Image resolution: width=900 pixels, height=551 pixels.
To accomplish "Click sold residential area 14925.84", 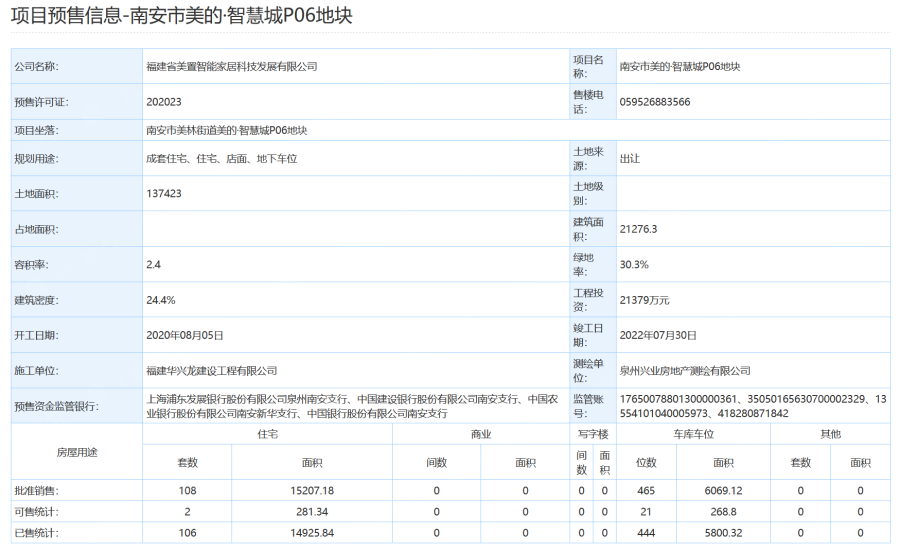I will point(312,533).
